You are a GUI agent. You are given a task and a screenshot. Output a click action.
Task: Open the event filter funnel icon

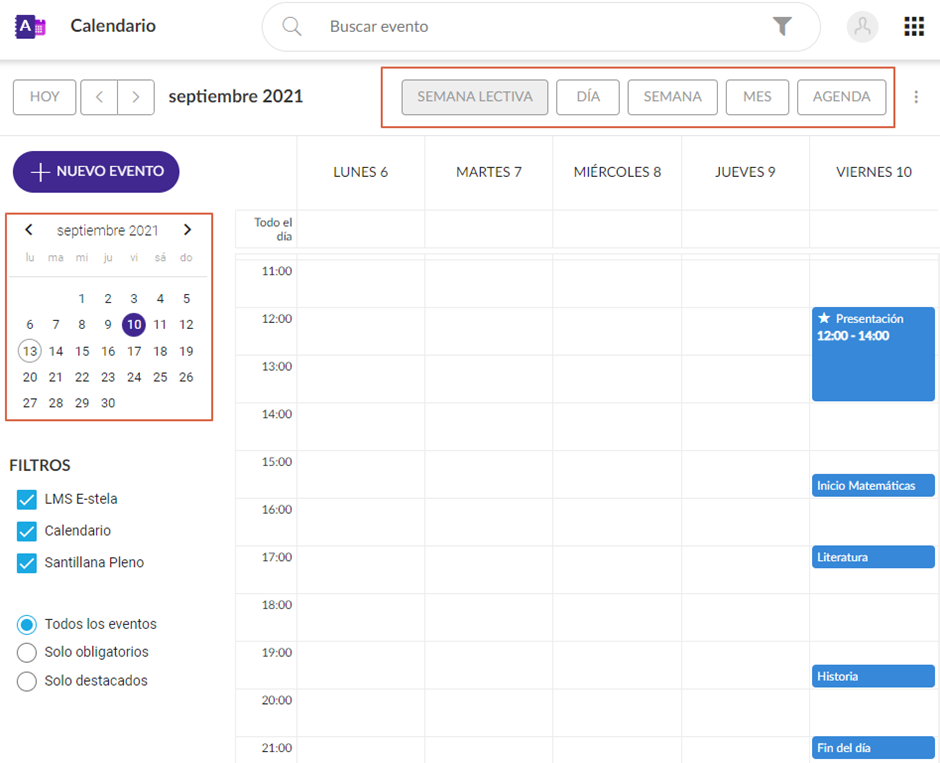pyautogui.click(x=782, y=27)
